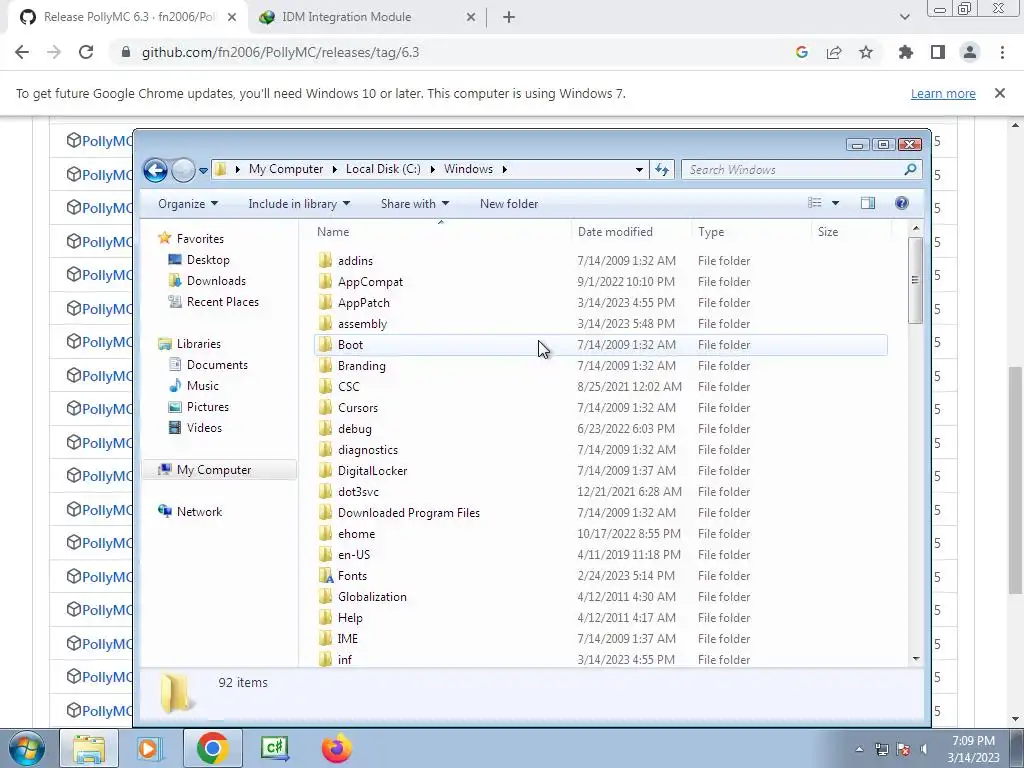Open Windows Start button
Screen dimensions: 1024x768
click(x=26, y=748)
